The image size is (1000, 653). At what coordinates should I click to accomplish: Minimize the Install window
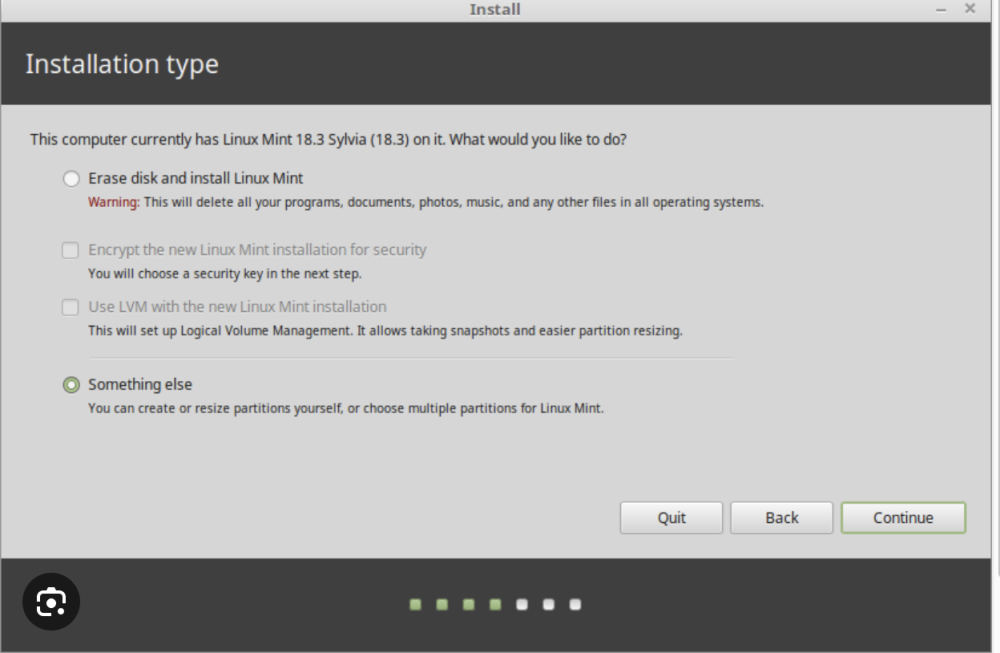[x=941, y=10]
